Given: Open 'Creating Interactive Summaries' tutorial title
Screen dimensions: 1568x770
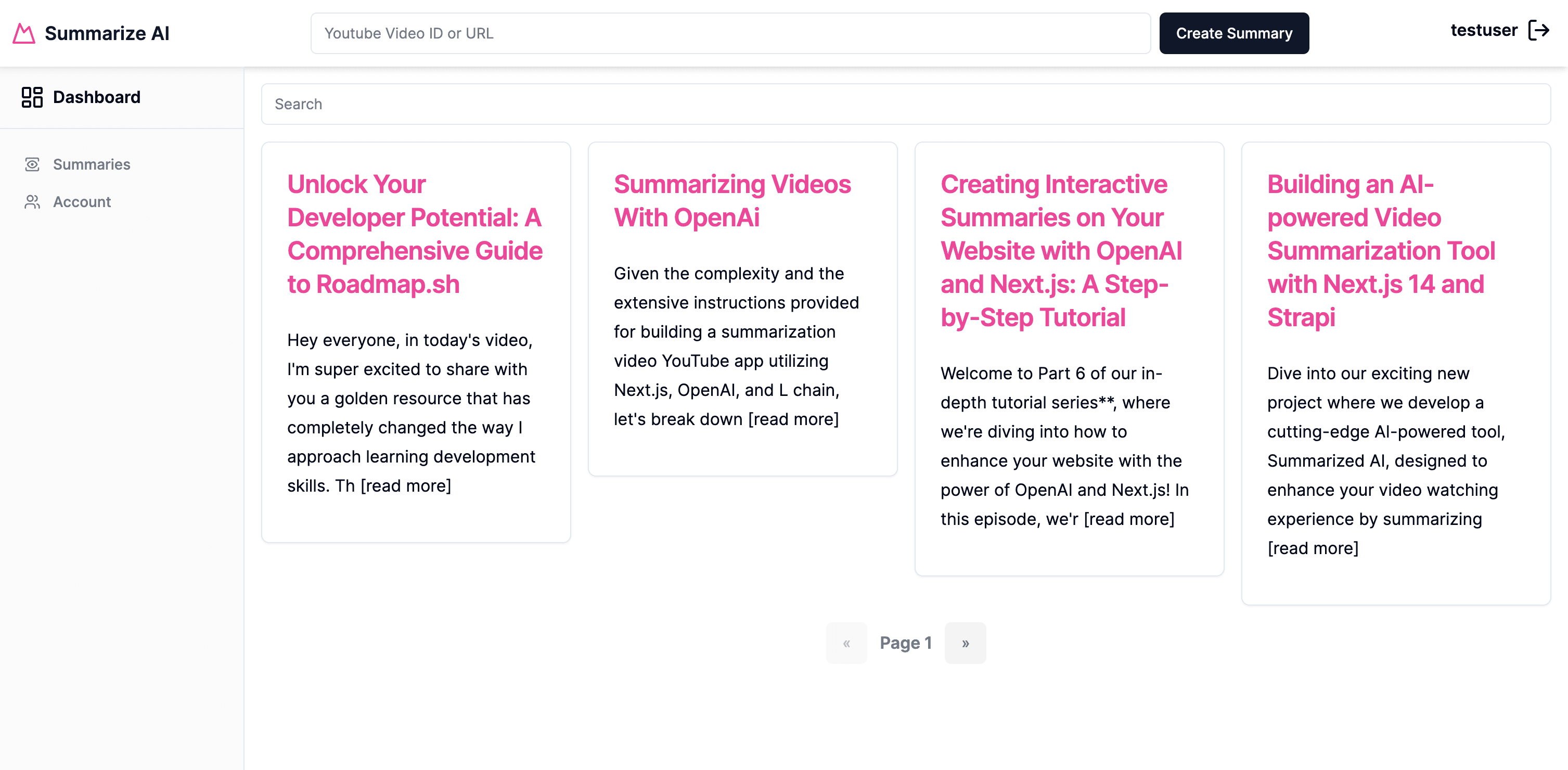Looking at the screenshot, I should tap(1062, 251).
